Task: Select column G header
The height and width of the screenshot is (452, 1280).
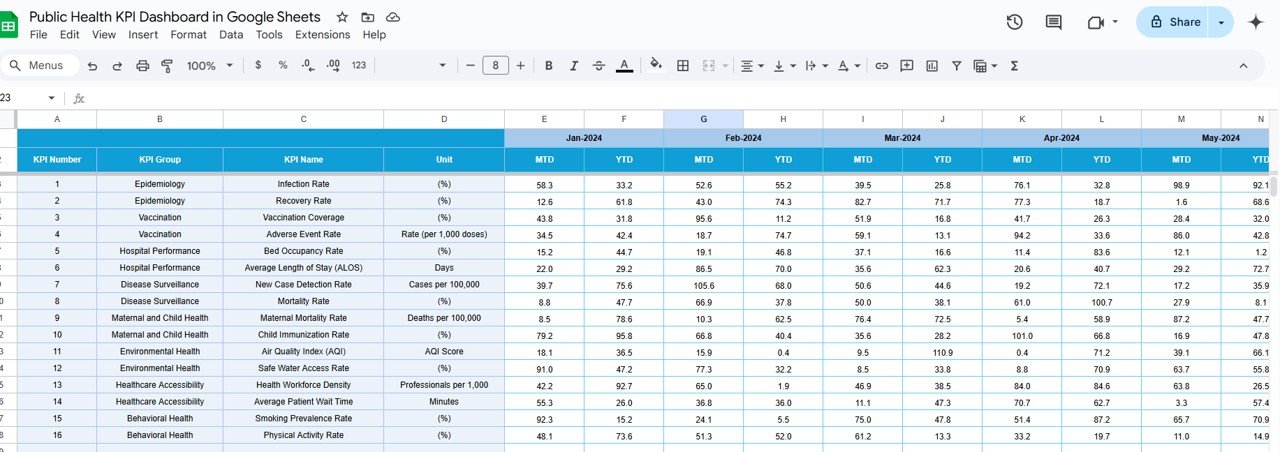Action: (703, 119)
